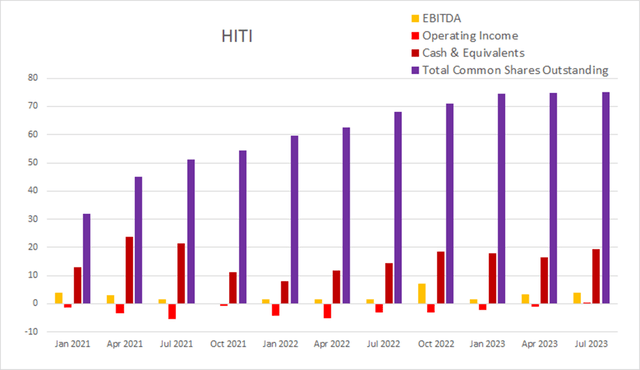640x370 pixels.
Task: Click the Jul 2021 axis label
Action: point(176,344)
